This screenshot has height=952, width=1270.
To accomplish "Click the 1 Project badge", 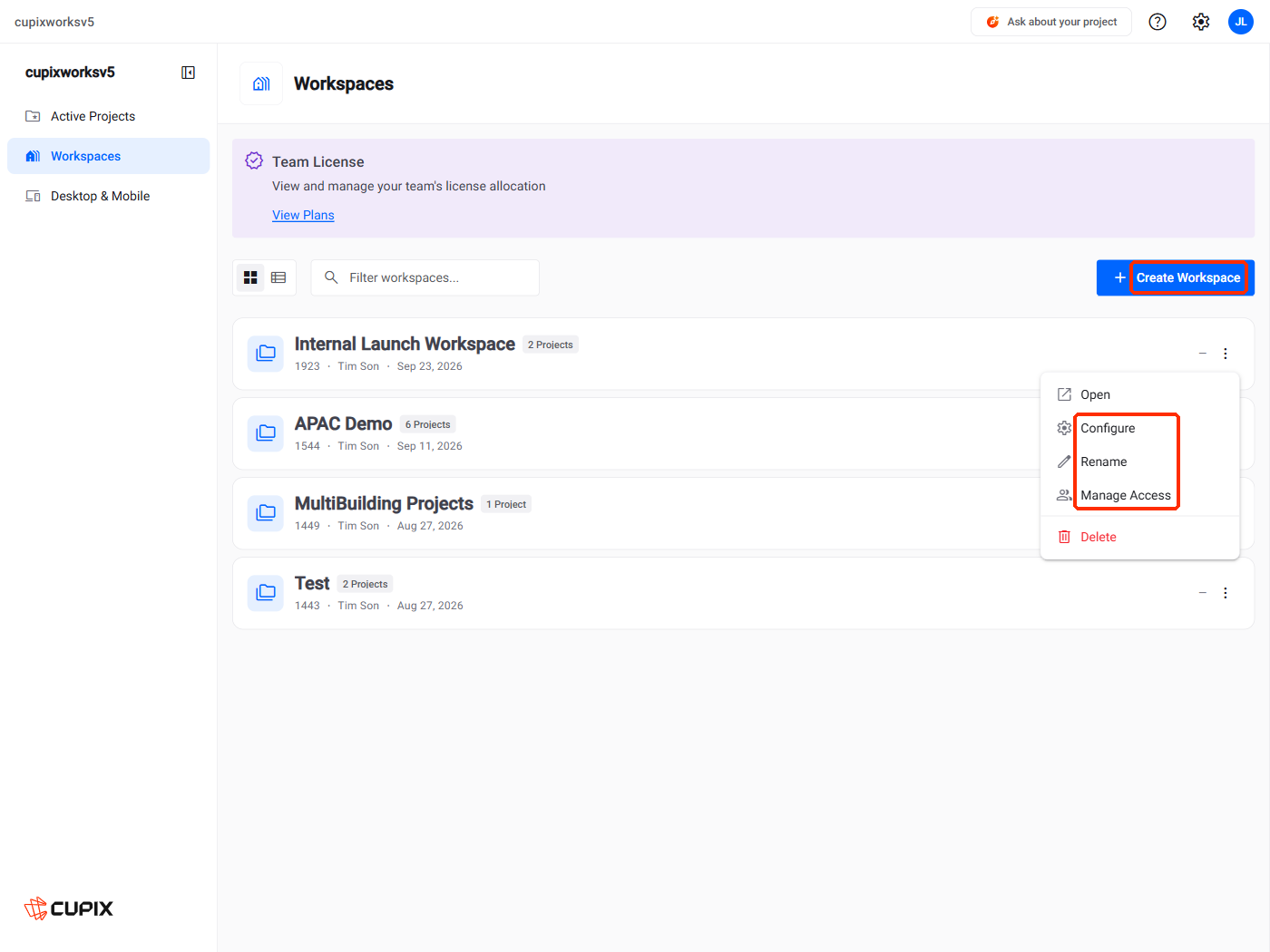I will [506, 504].
